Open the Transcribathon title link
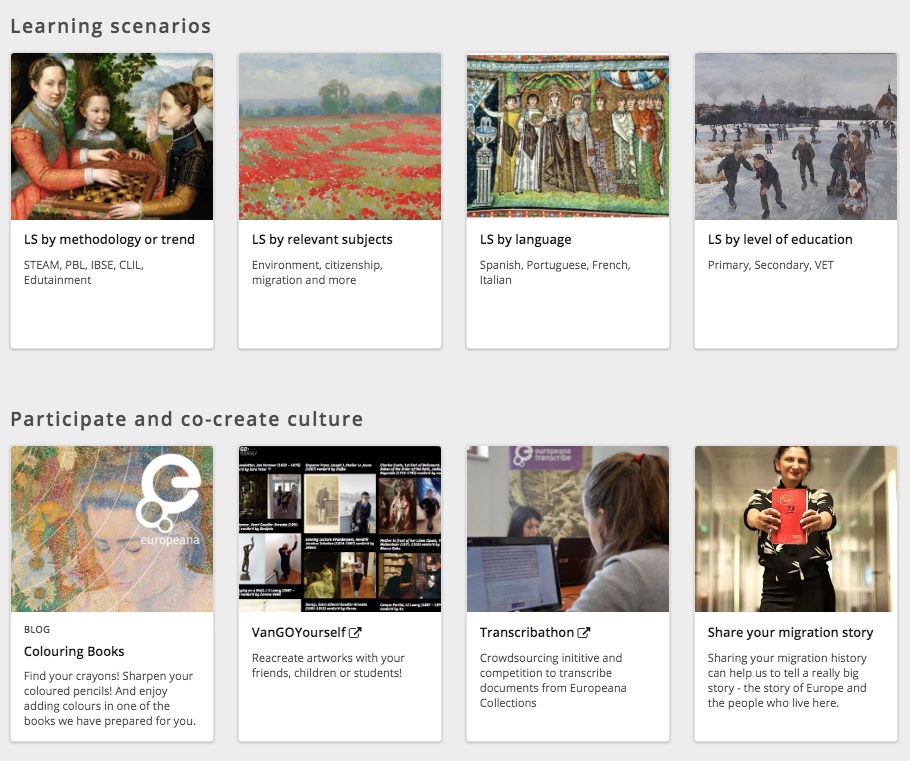 point(527,633)
